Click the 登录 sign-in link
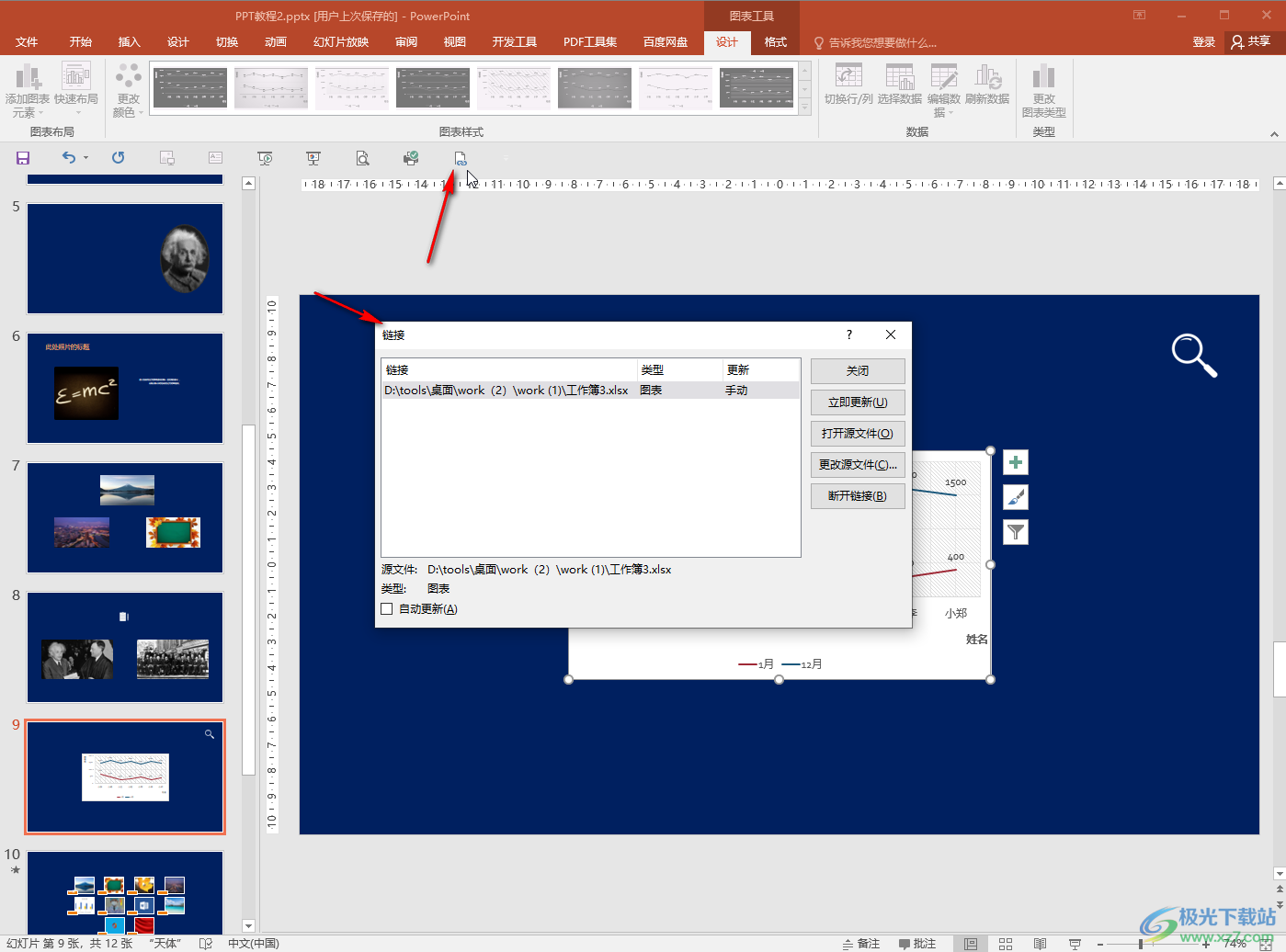 point(1204,42)
